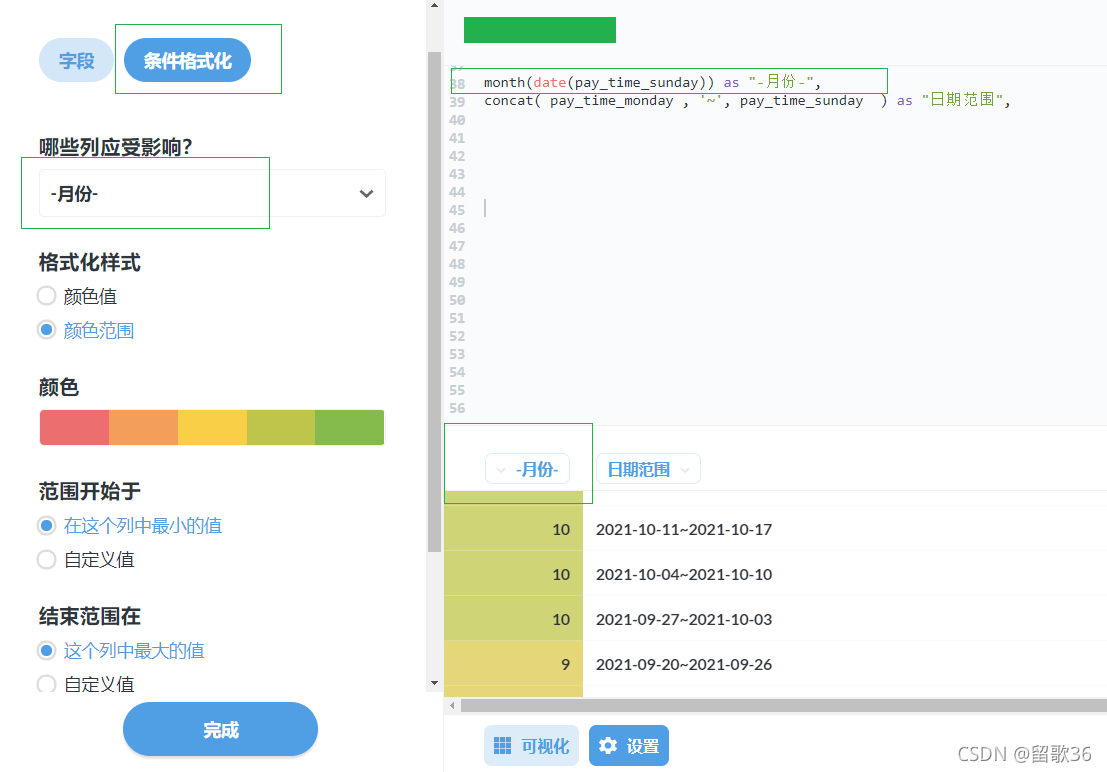Viewport: 1107px width, 772px height.
Task: Pick the olive color swatch
Action: (281, 427)
